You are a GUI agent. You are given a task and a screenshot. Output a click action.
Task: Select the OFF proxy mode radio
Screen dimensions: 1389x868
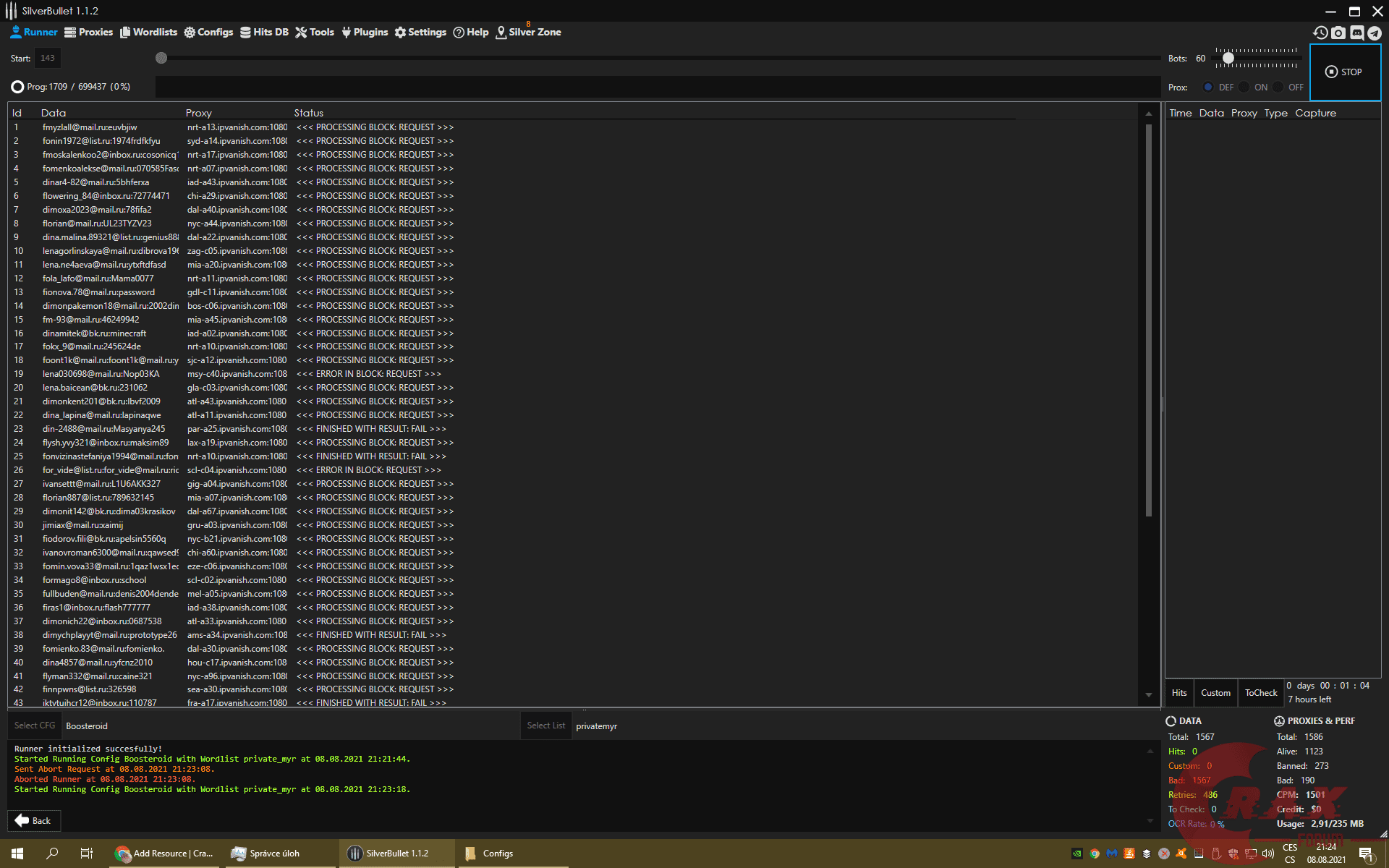(1278, 87)
